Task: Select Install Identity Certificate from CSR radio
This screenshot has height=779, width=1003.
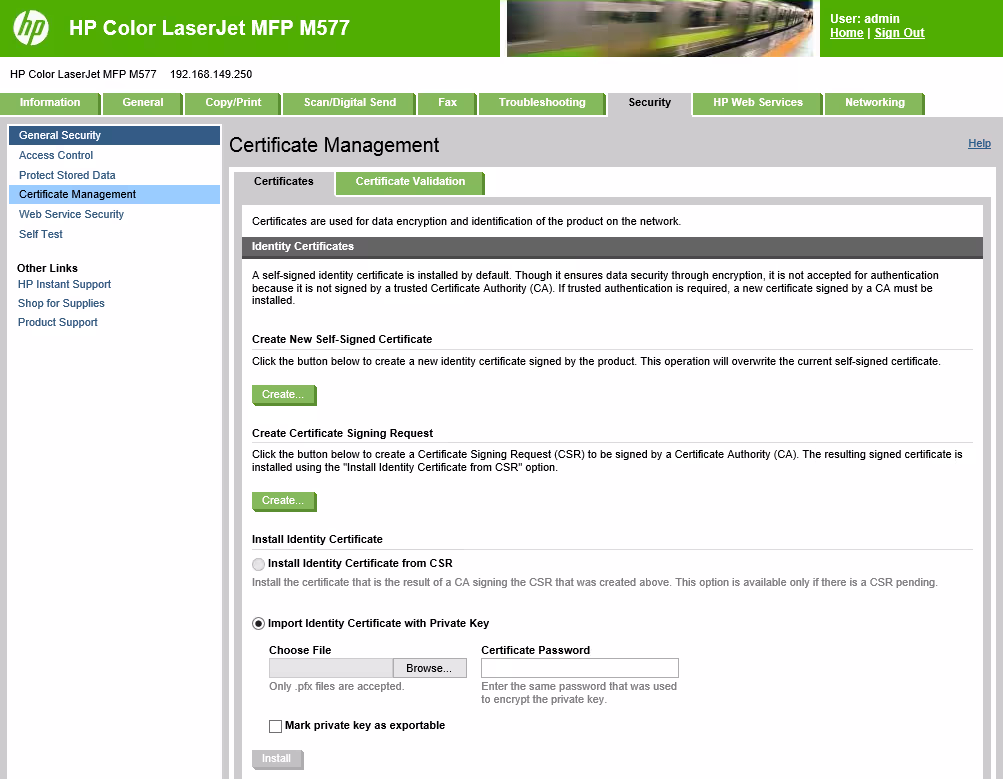Action: (258, 564)
